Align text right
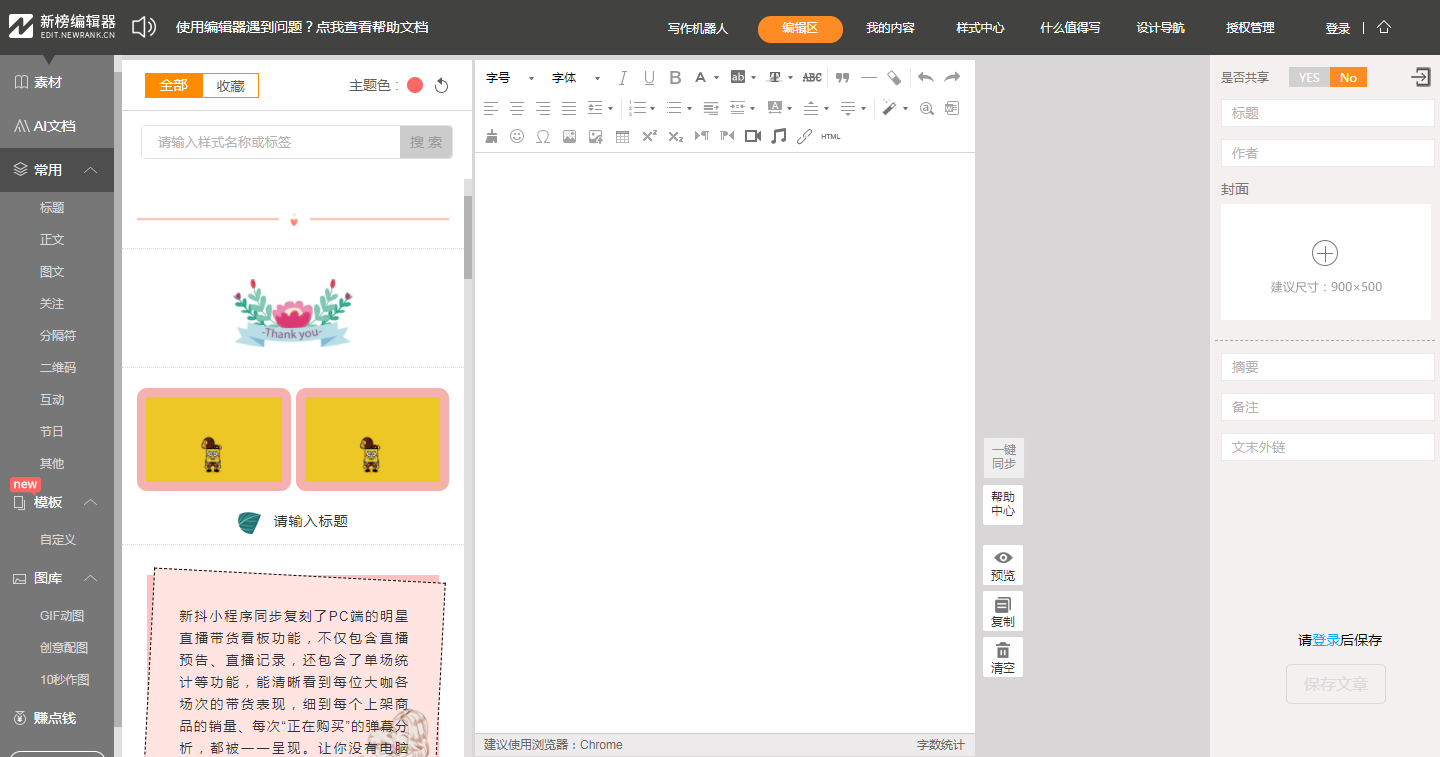1440x757 pixels. coord(543,108)
